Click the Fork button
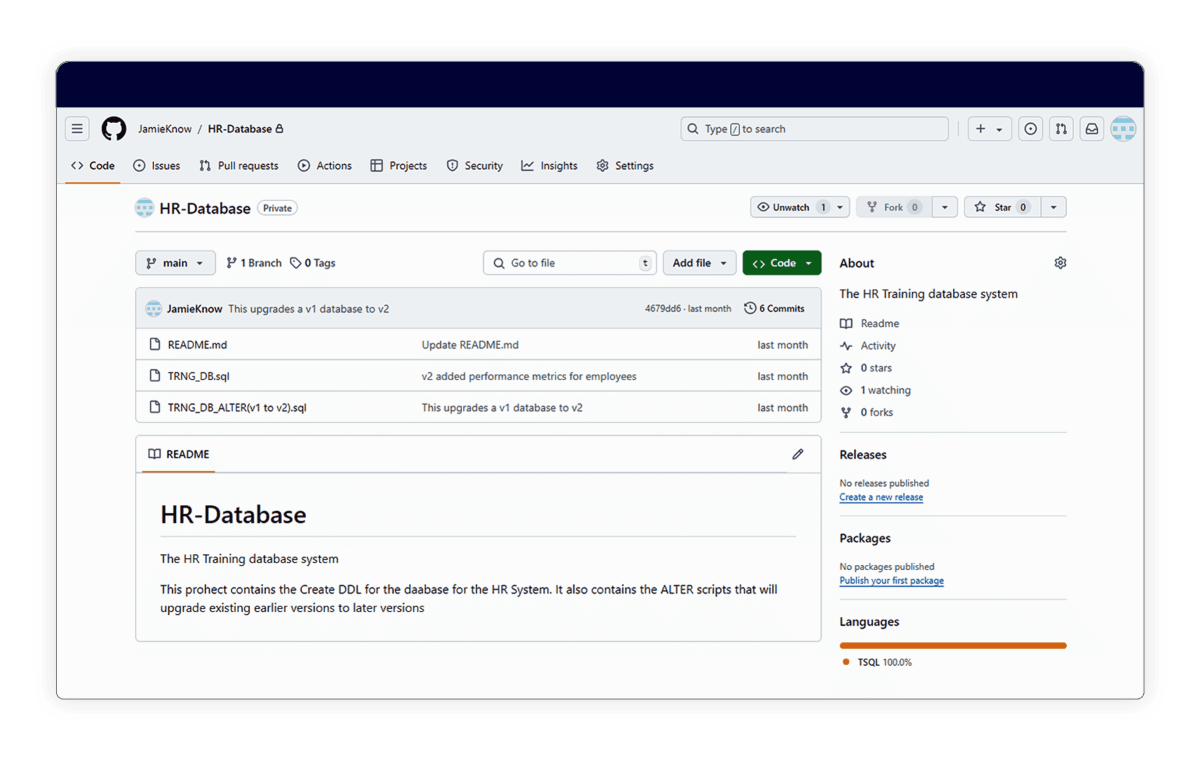The image size is (1200, 764). point(895,207)
